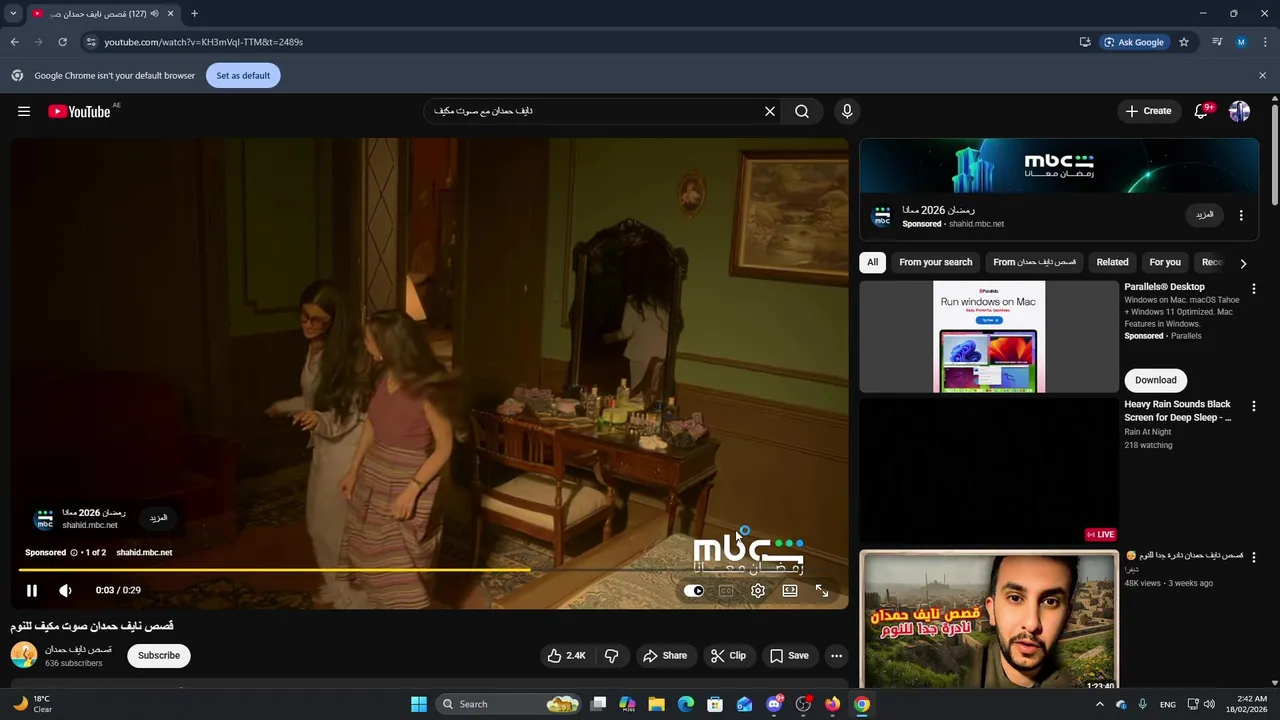Click the Create button
The height and width of the screenshot is (720, 1280).
tap(1148, 111)
